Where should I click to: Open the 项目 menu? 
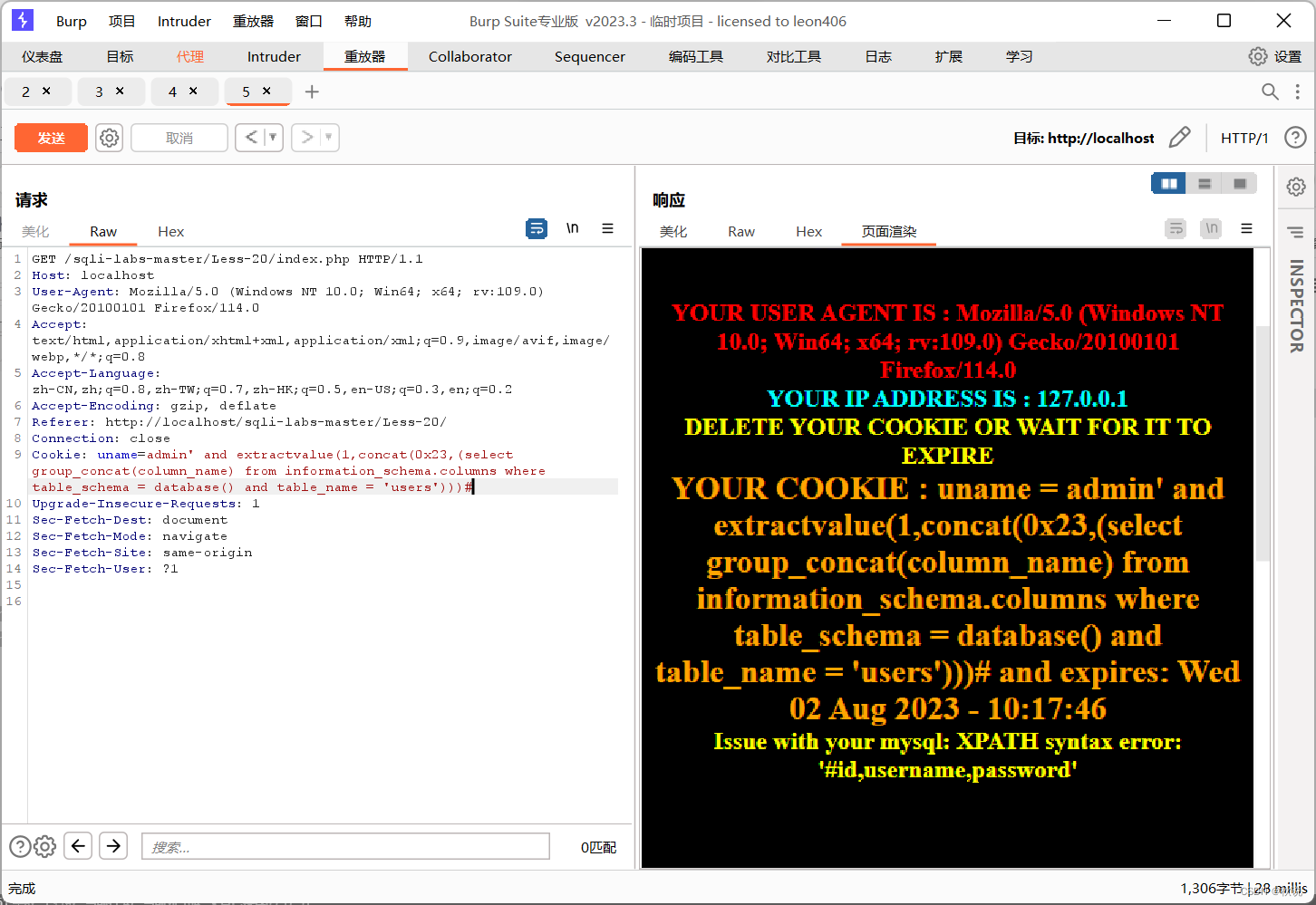pos(122,21)
